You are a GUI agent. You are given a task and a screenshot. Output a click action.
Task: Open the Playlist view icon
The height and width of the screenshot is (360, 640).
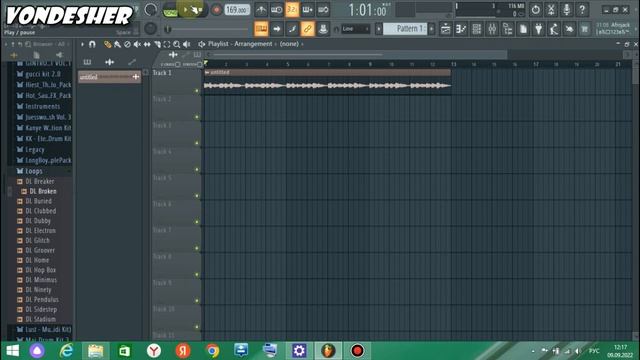pos(445,29)
